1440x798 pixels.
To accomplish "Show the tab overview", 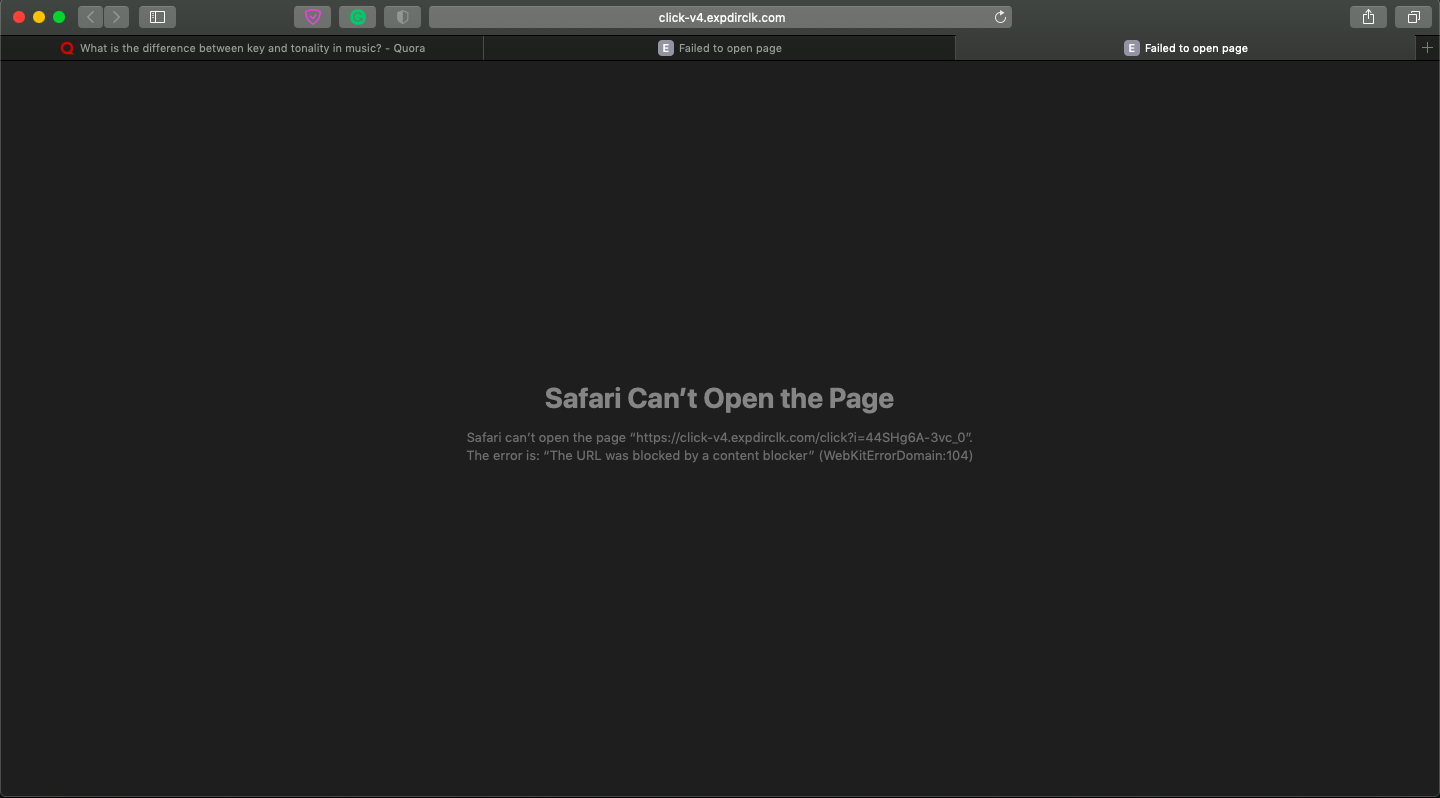I will pyautogui.click(x=1413, y=17).
